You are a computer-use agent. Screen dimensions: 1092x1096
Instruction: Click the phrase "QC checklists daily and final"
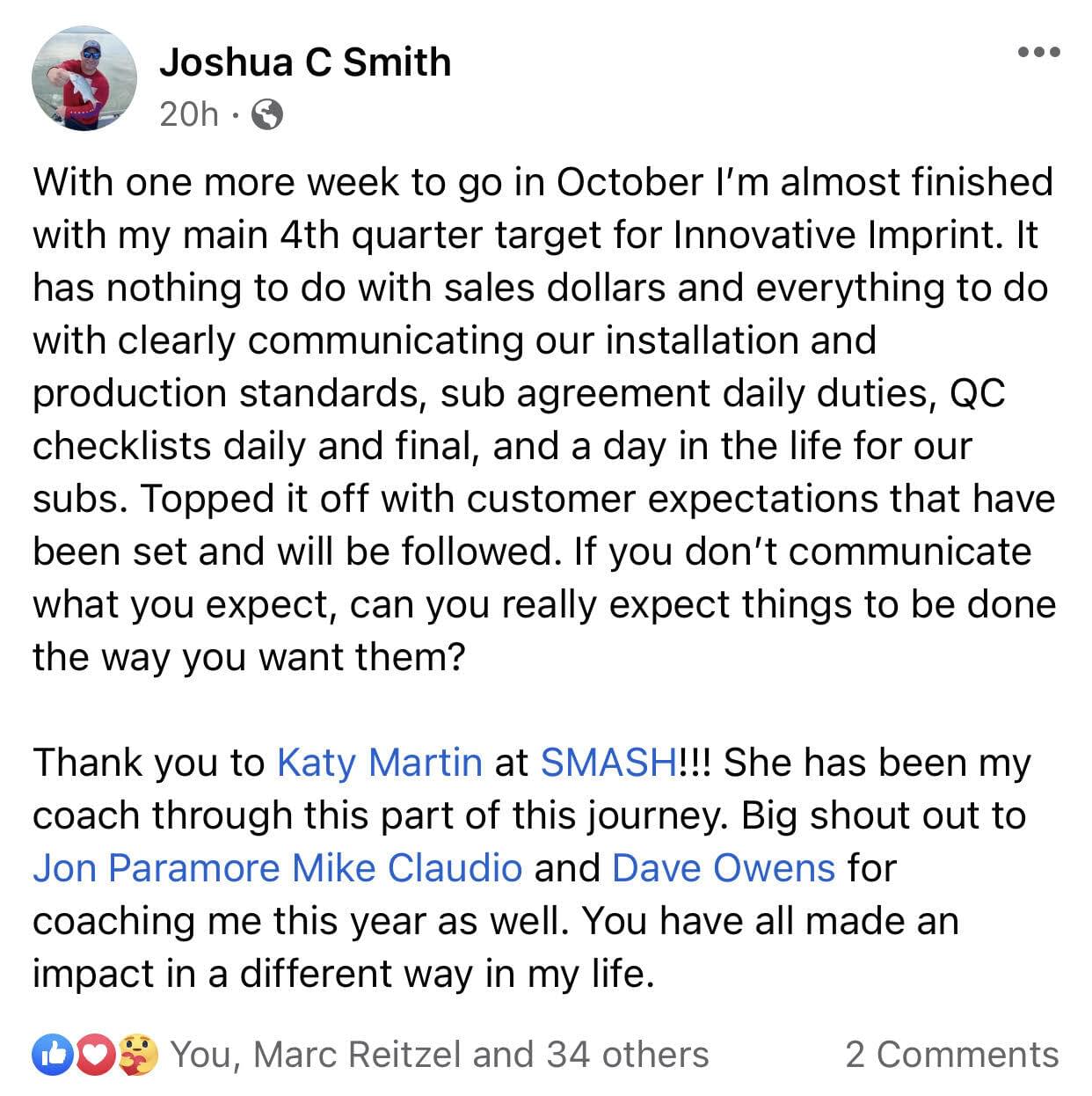pos(264,446)
